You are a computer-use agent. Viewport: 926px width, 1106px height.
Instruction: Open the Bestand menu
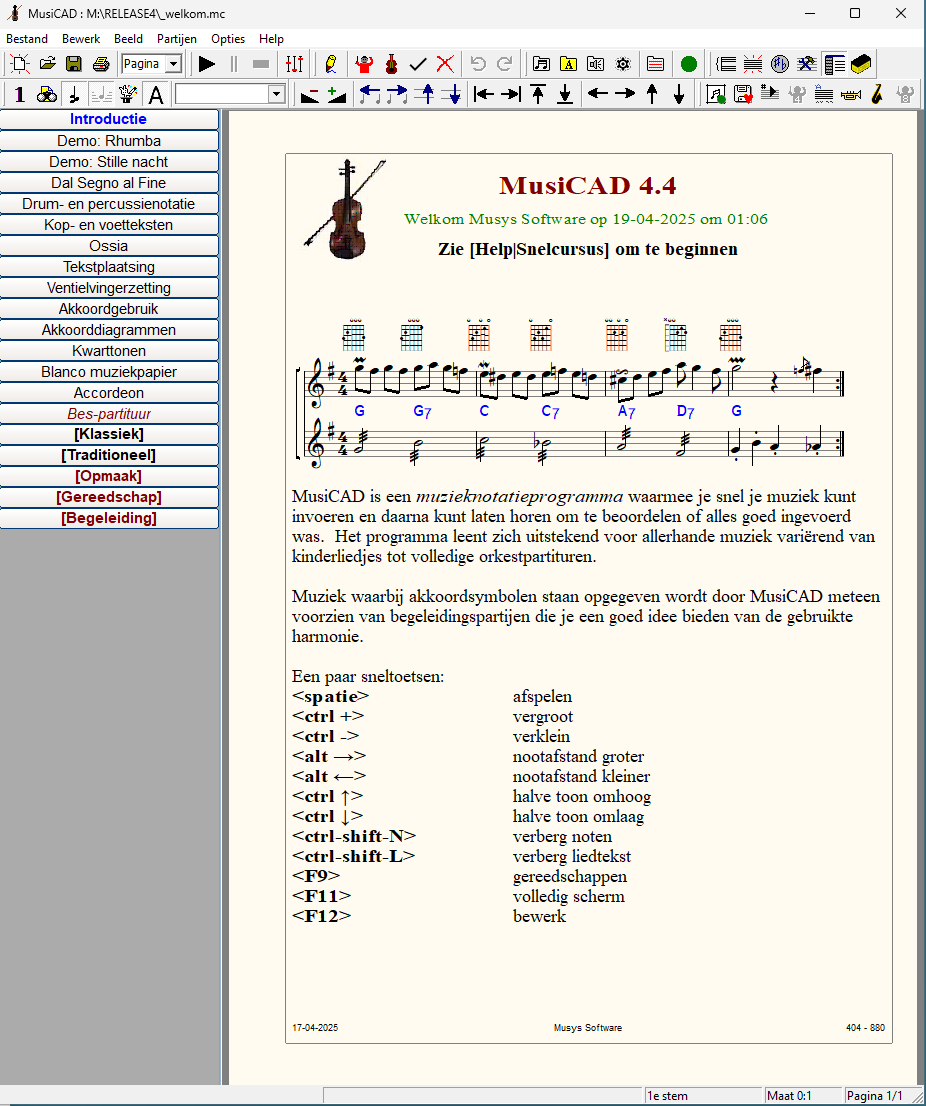27,39
